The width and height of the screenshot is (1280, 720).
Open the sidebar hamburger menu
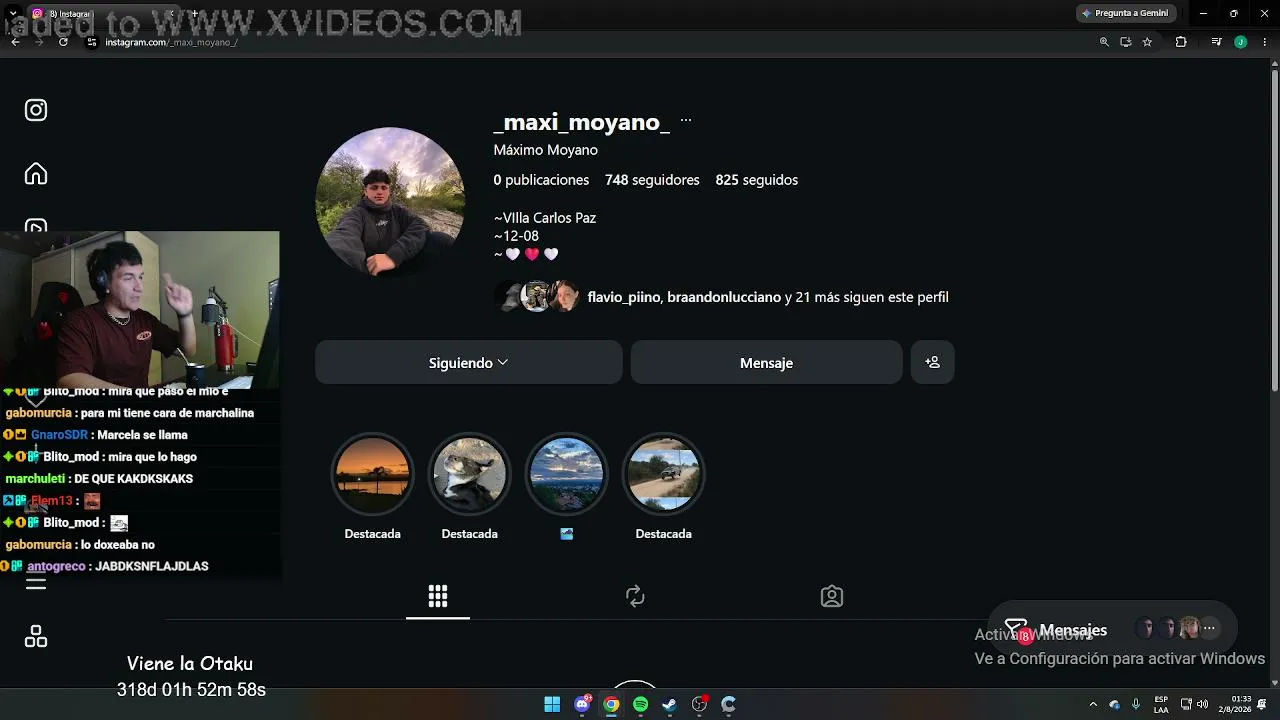coord(36,584)
